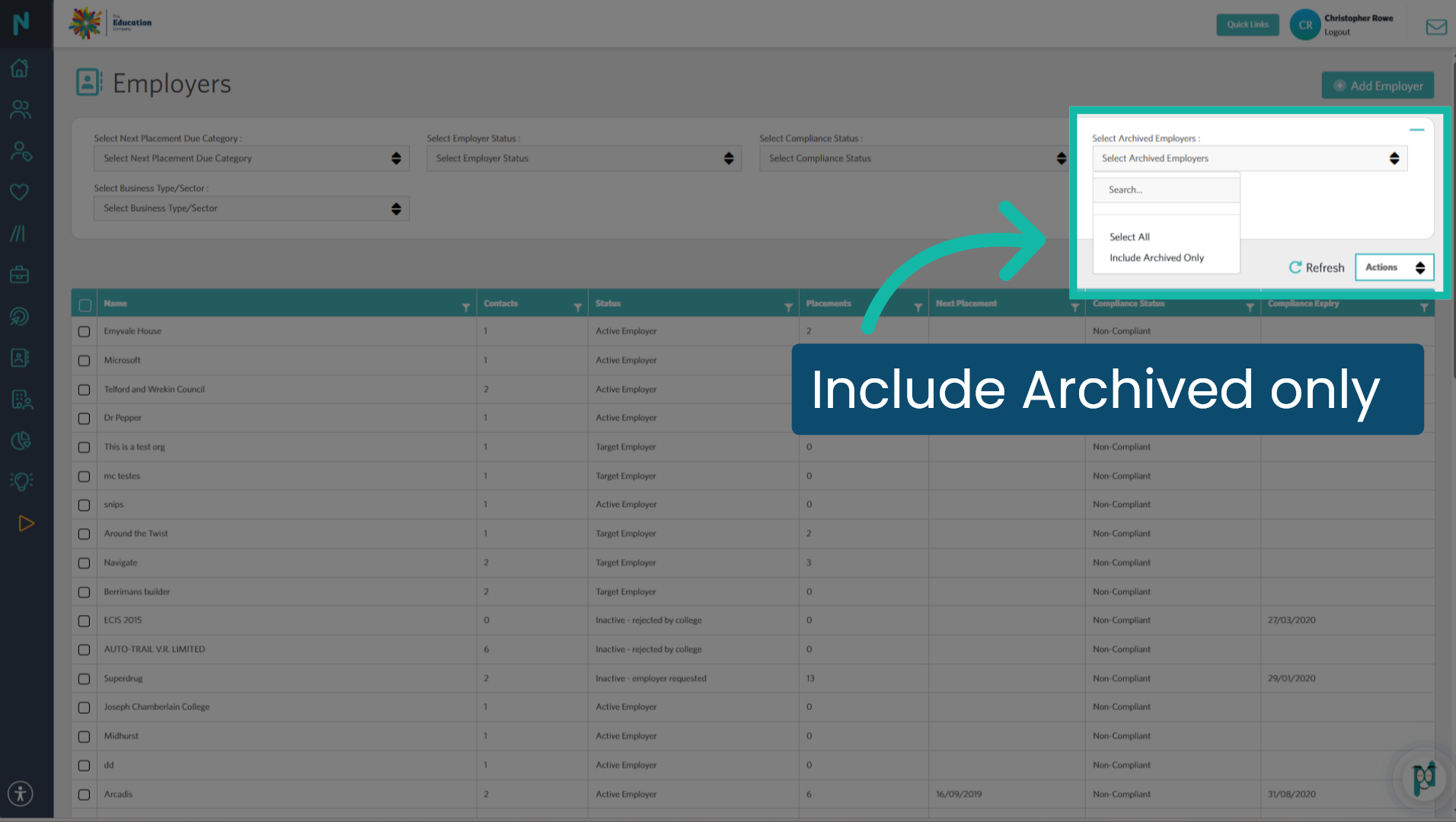Select the Select All option

pos(1129,237)
